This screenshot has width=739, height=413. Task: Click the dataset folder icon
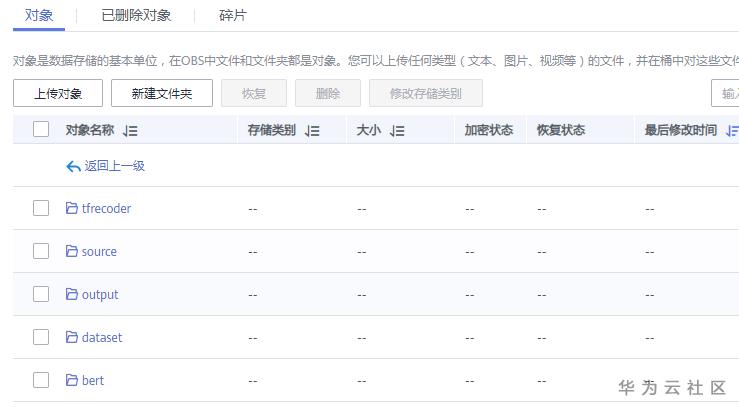point(72,337)
